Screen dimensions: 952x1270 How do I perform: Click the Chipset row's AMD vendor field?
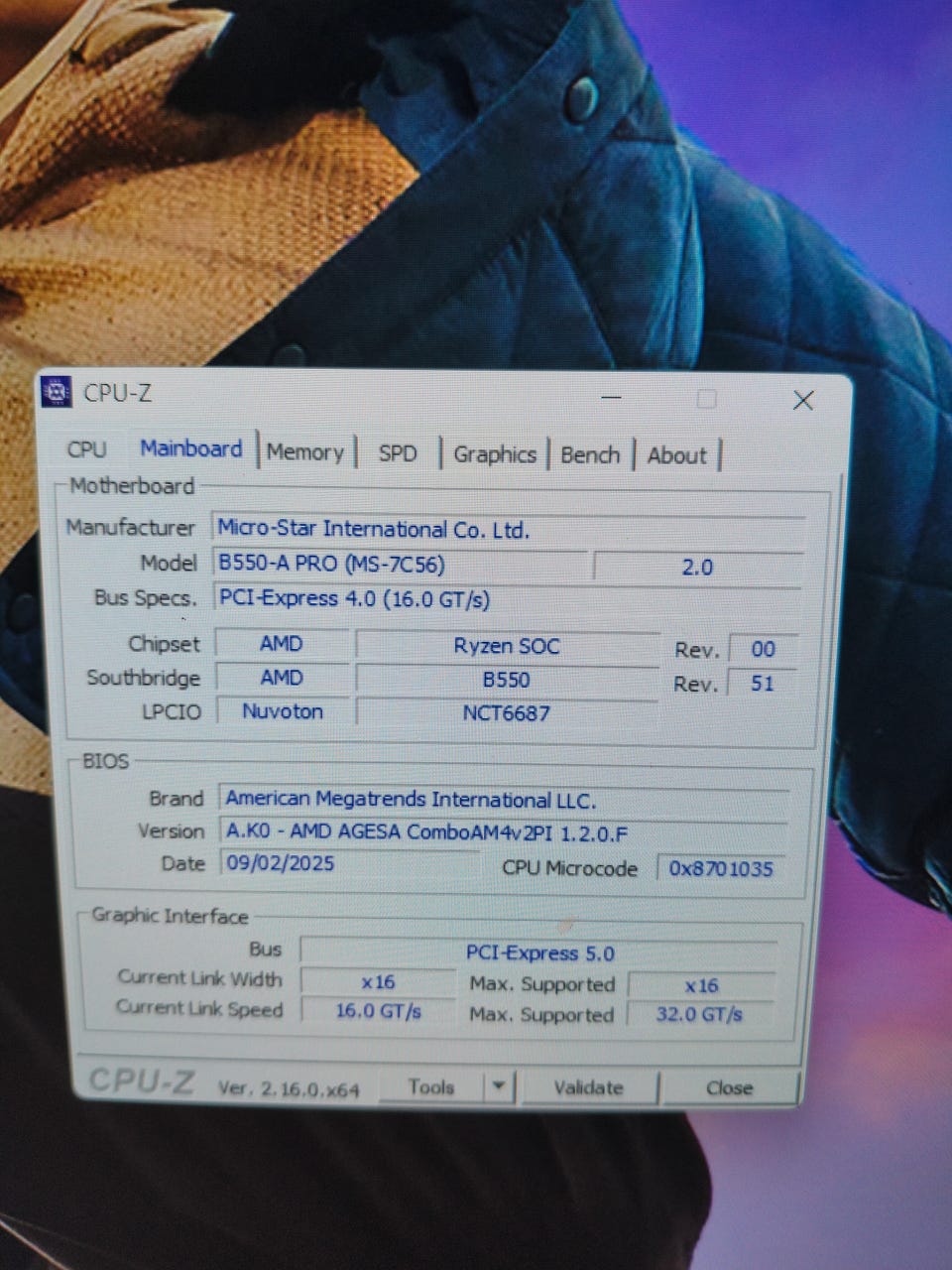pos(282,644)
